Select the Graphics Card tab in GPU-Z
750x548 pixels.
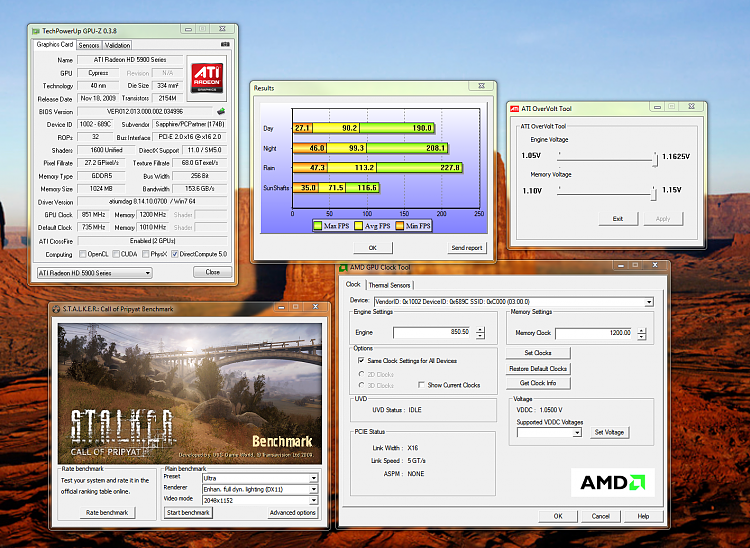tap(55, 44)
